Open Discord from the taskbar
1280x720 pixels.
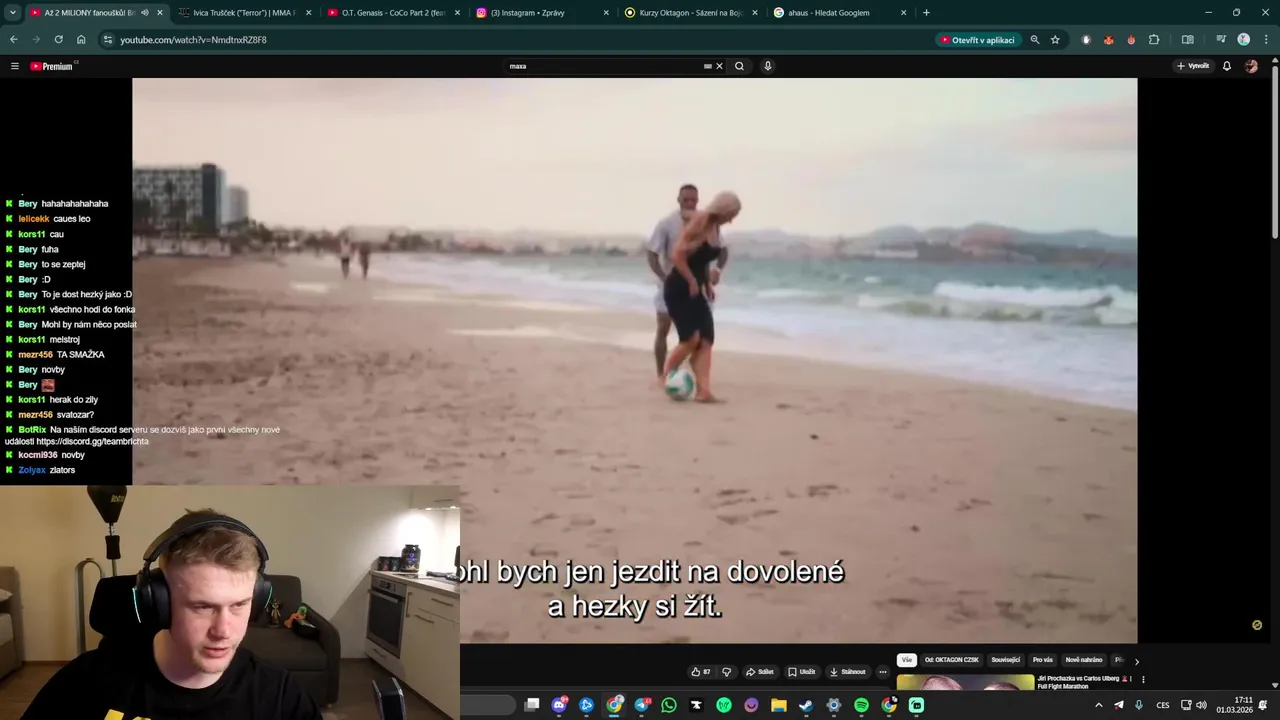pyautogui.click(x=559, y=705)
